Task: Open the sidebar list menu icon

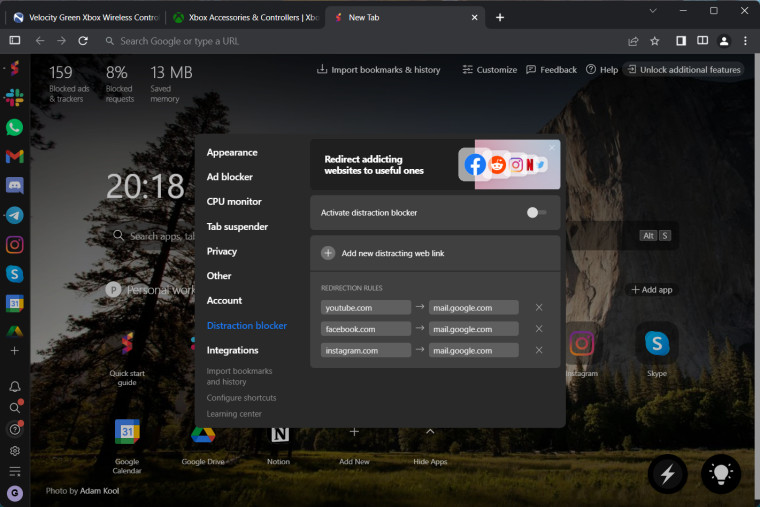Action: 15,471
